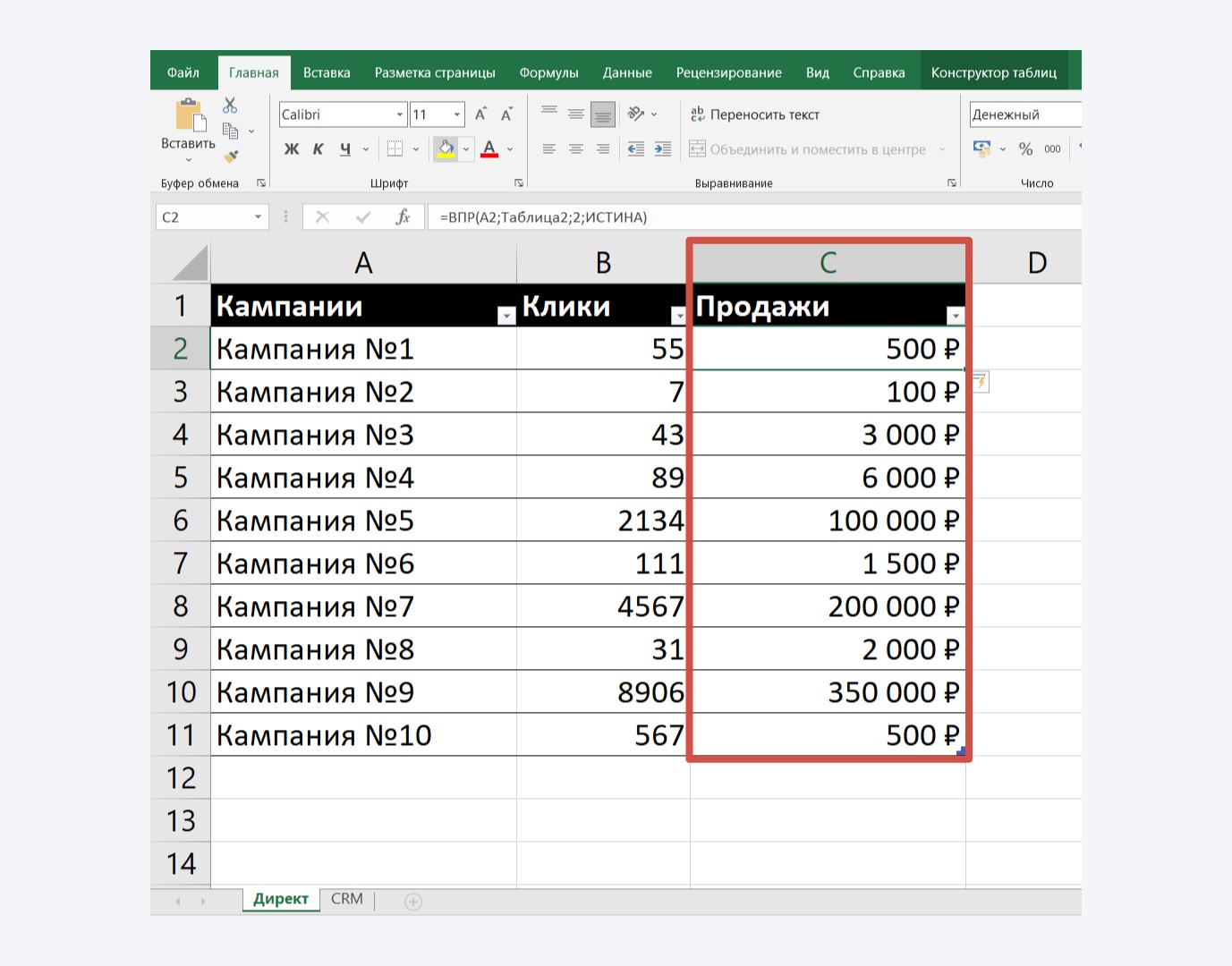1232x966 pixels.
Task: Click the text orientation icon
Action: [x=636, y=114]
